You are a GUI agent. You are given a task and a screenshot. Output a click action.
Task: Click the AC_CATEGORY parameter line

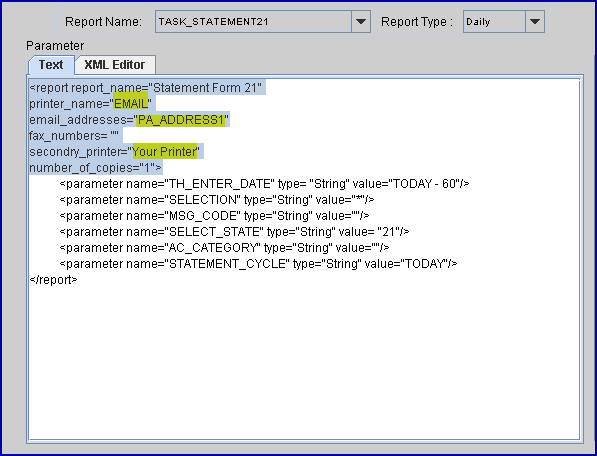[x=224, y=248]
